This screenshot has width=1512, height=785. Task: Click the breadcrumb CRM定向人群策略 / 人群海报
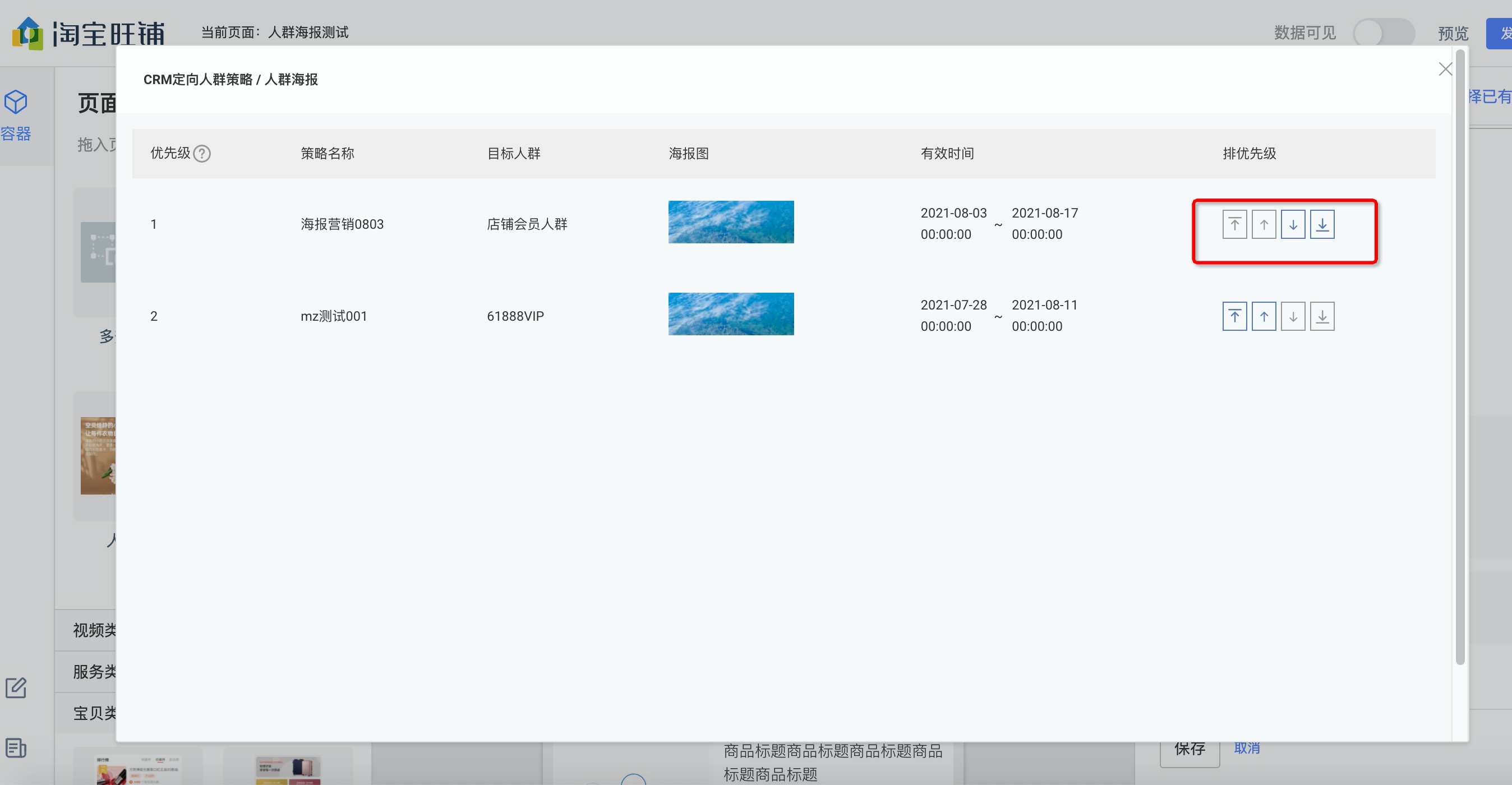pos(231,79)
